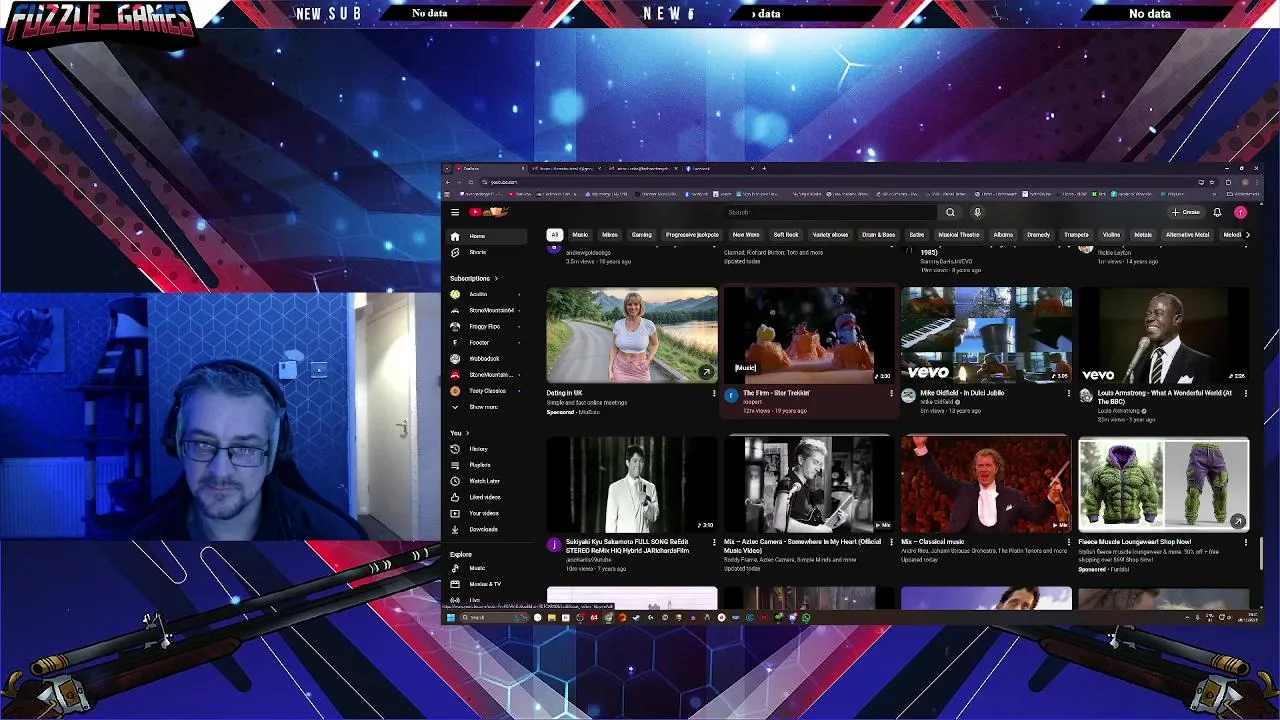Open Watch Later in the sidebar
Screen dimensions: 1280x720
[x=486, y=481]
